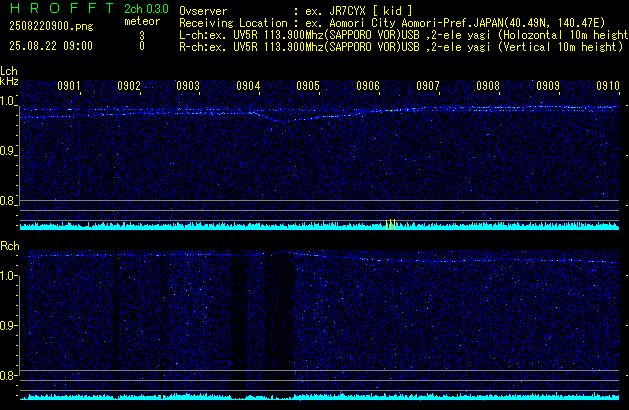Click the 0905 time marker
This screenshot has width=629, height=410.
308,86
